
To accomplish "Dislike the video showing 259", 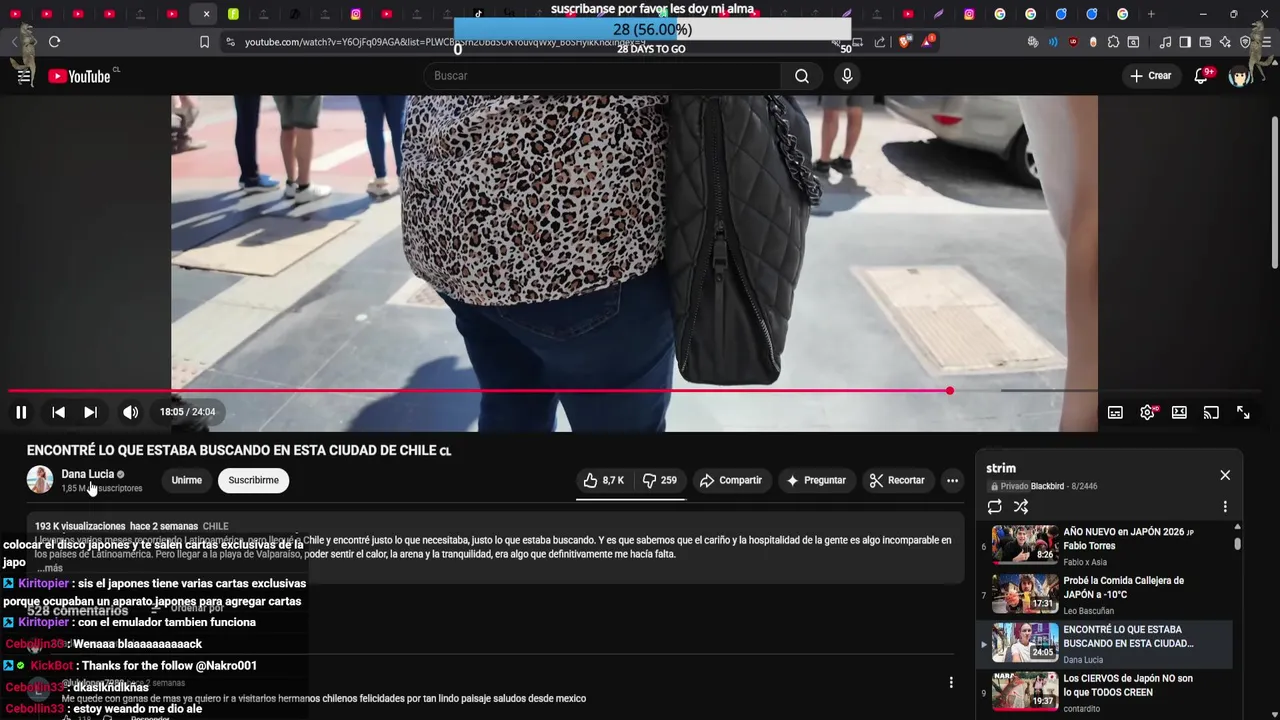I will click(659, 480).
